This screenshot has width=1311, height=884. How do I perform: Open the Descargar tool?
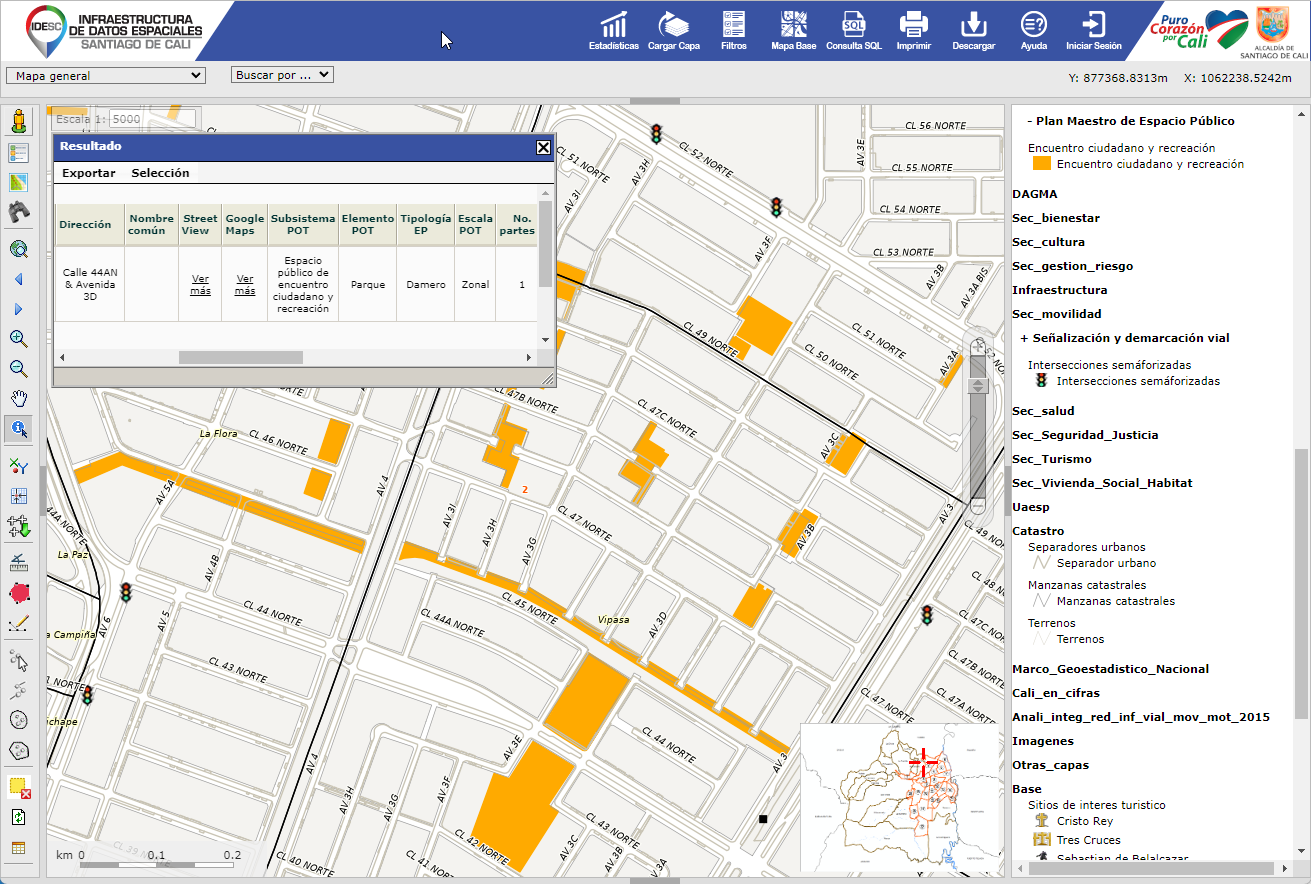pos(973,30)
